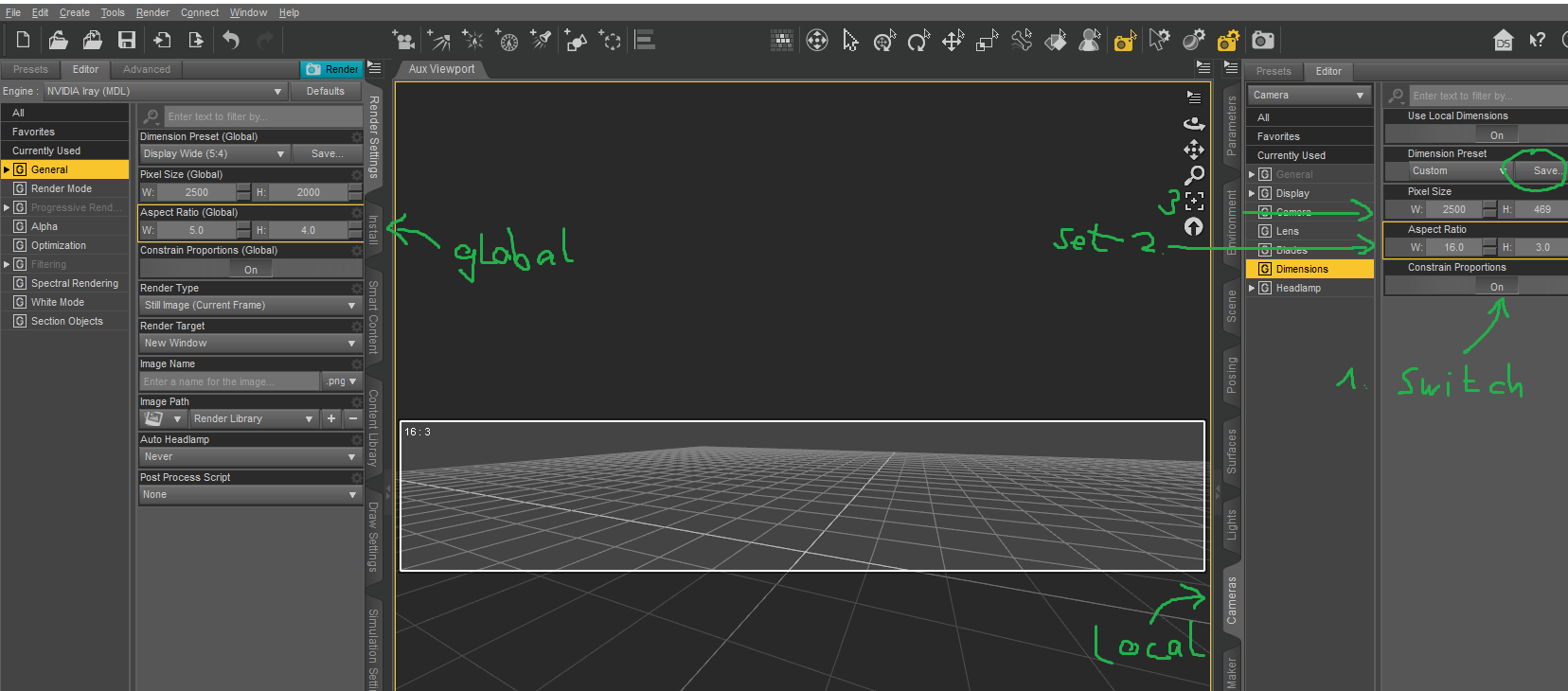The image size is (1568, 691).
Task: Create a new primitive shape
Action: [576, 40]
